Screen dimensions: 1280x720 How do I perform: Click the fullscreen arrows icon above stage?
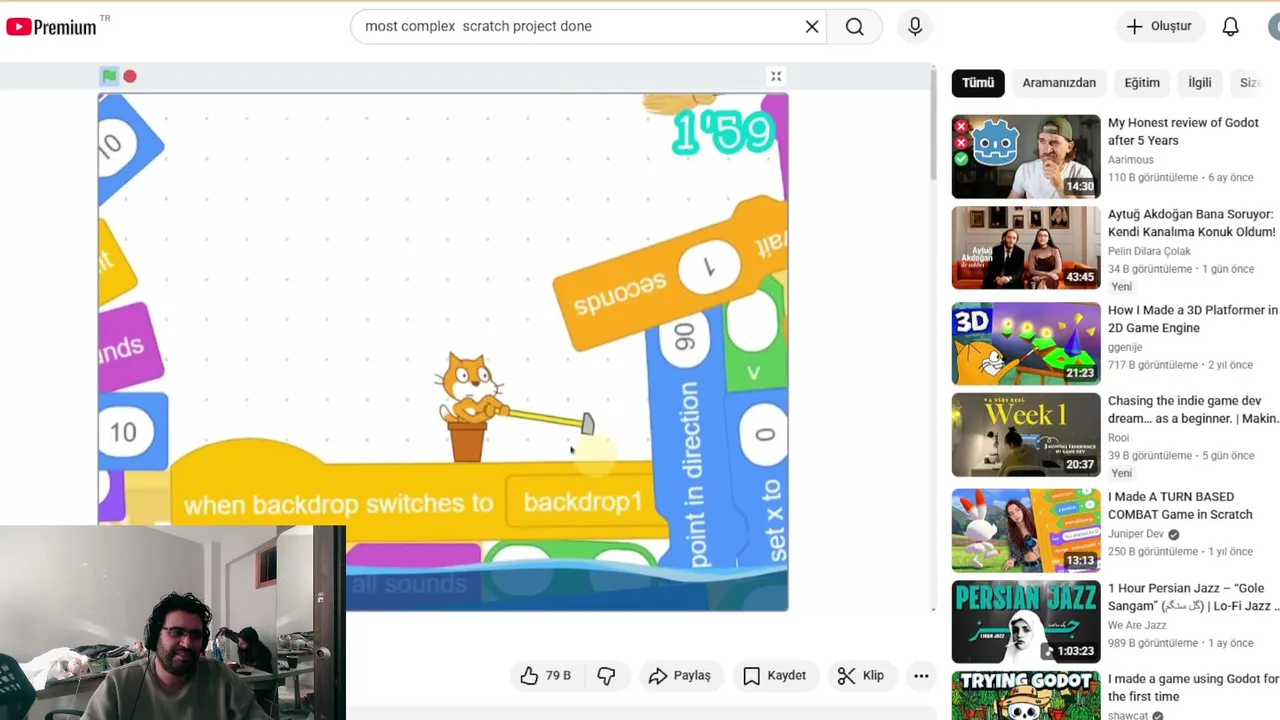775,76
